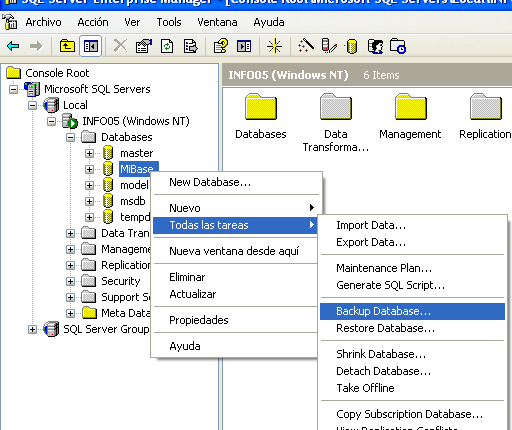
Task: Open Propiedades from context menu
Action: 236,320
